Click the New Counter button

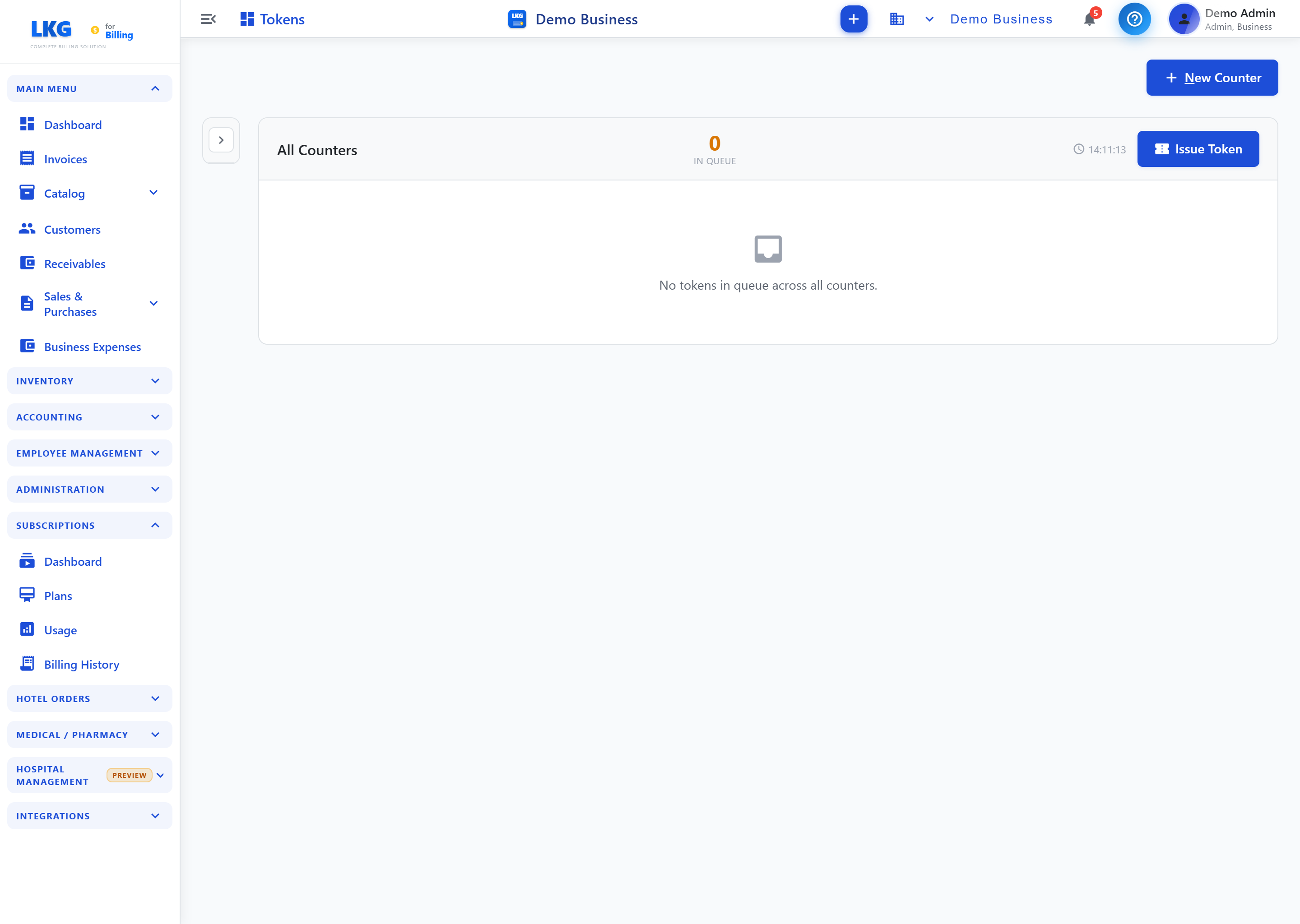click(1212, 78)
